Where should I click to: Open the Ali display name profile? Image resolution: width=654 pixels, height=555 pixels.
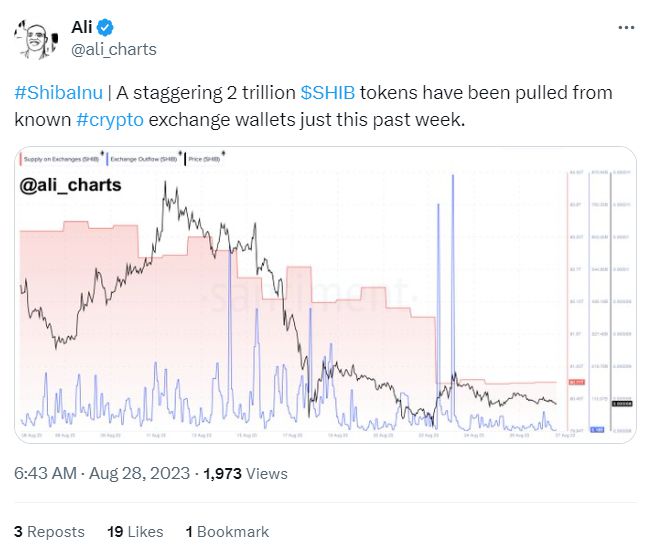click(82, 28)
